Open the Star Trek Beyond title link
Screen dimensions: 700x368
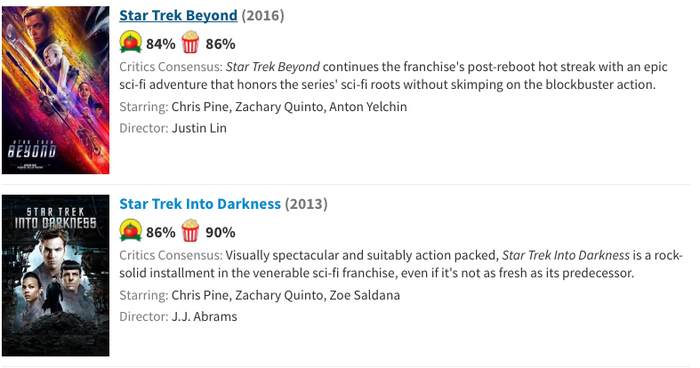point(178,16)
